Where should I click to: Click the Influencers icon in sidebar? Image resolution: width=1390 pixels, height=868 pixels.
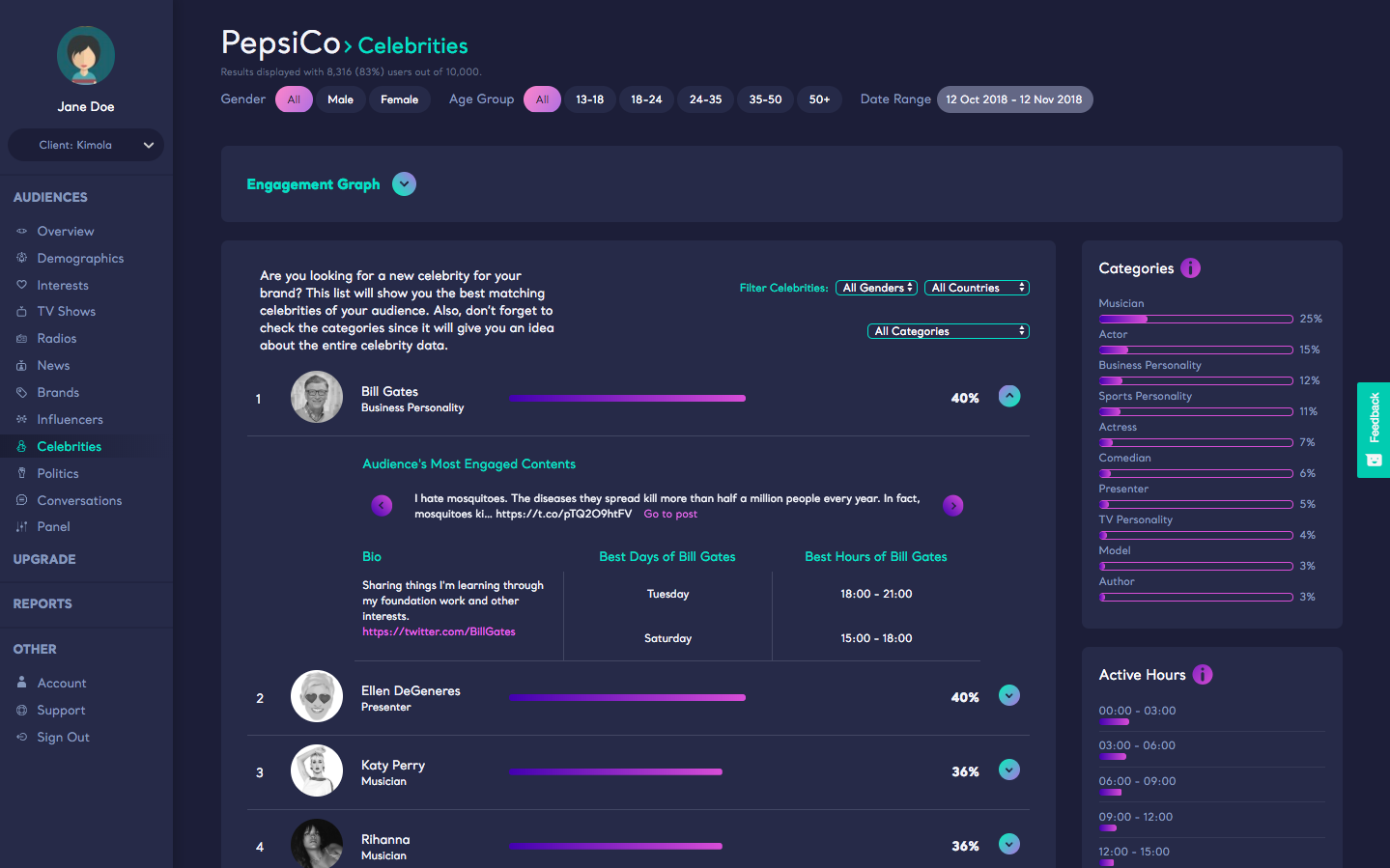click(21, 419)
